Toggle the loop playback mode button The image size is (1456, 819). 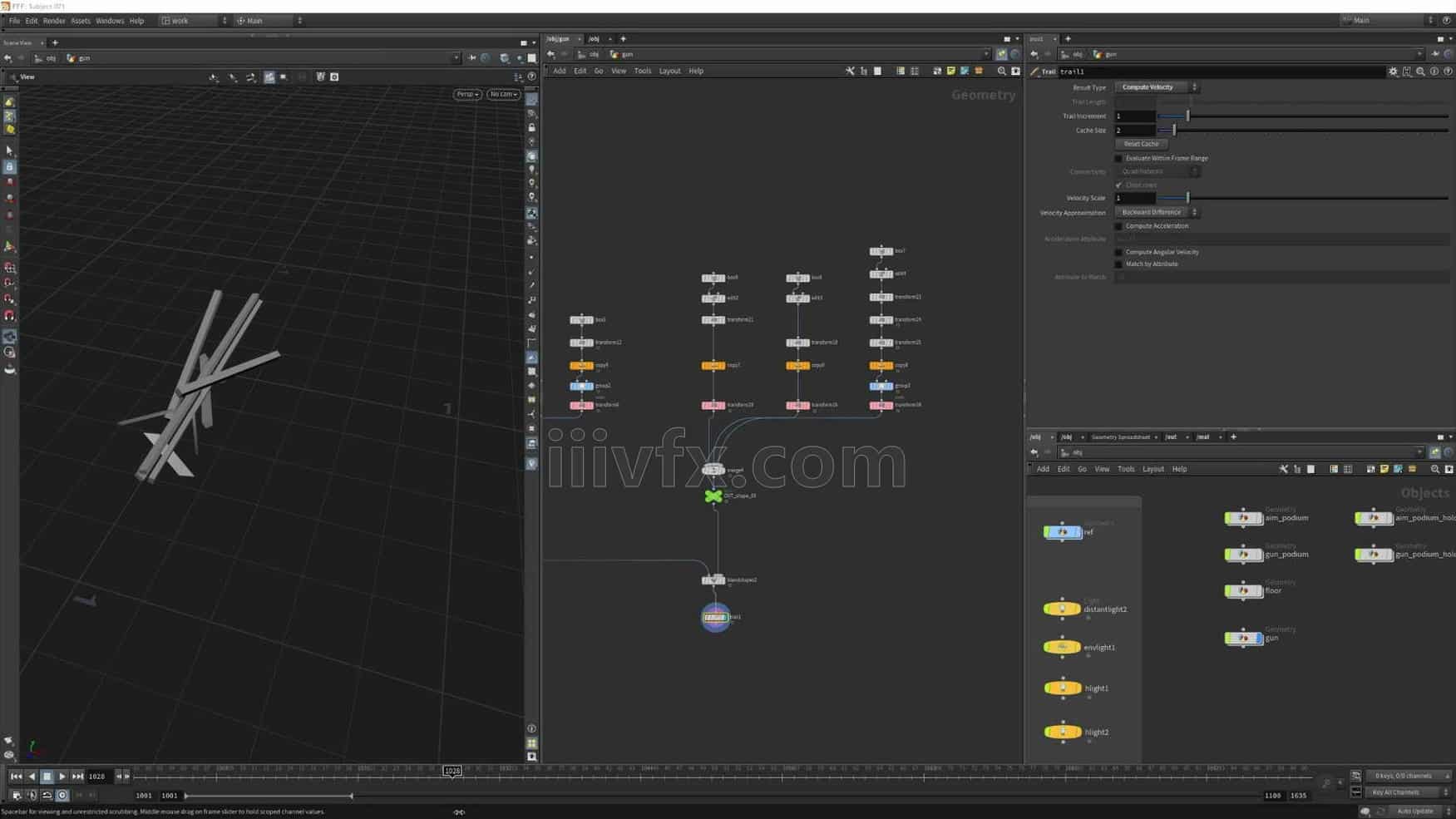(47, 796)
